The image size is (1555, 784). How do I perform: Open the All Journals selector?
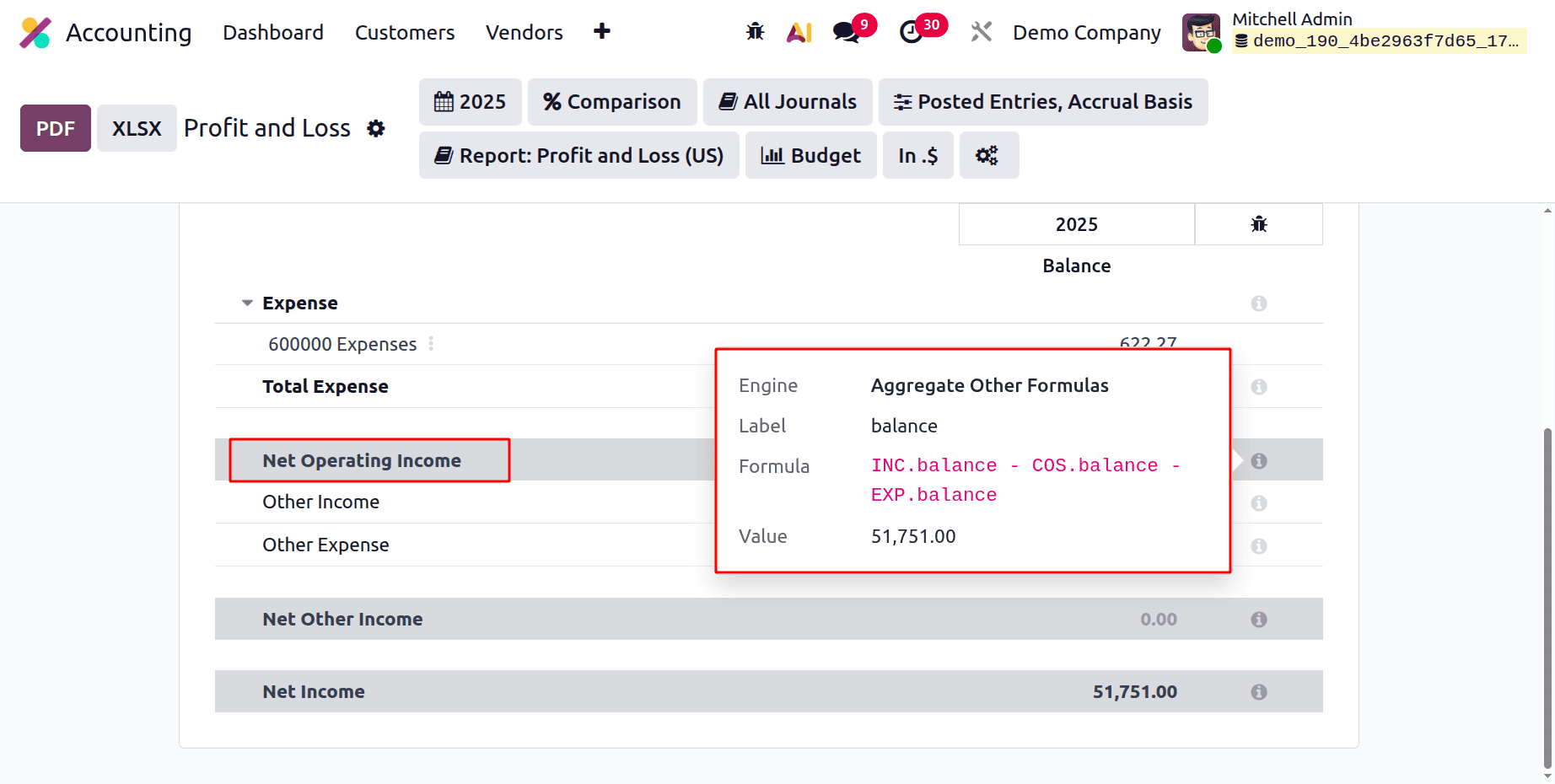[787, 101]
